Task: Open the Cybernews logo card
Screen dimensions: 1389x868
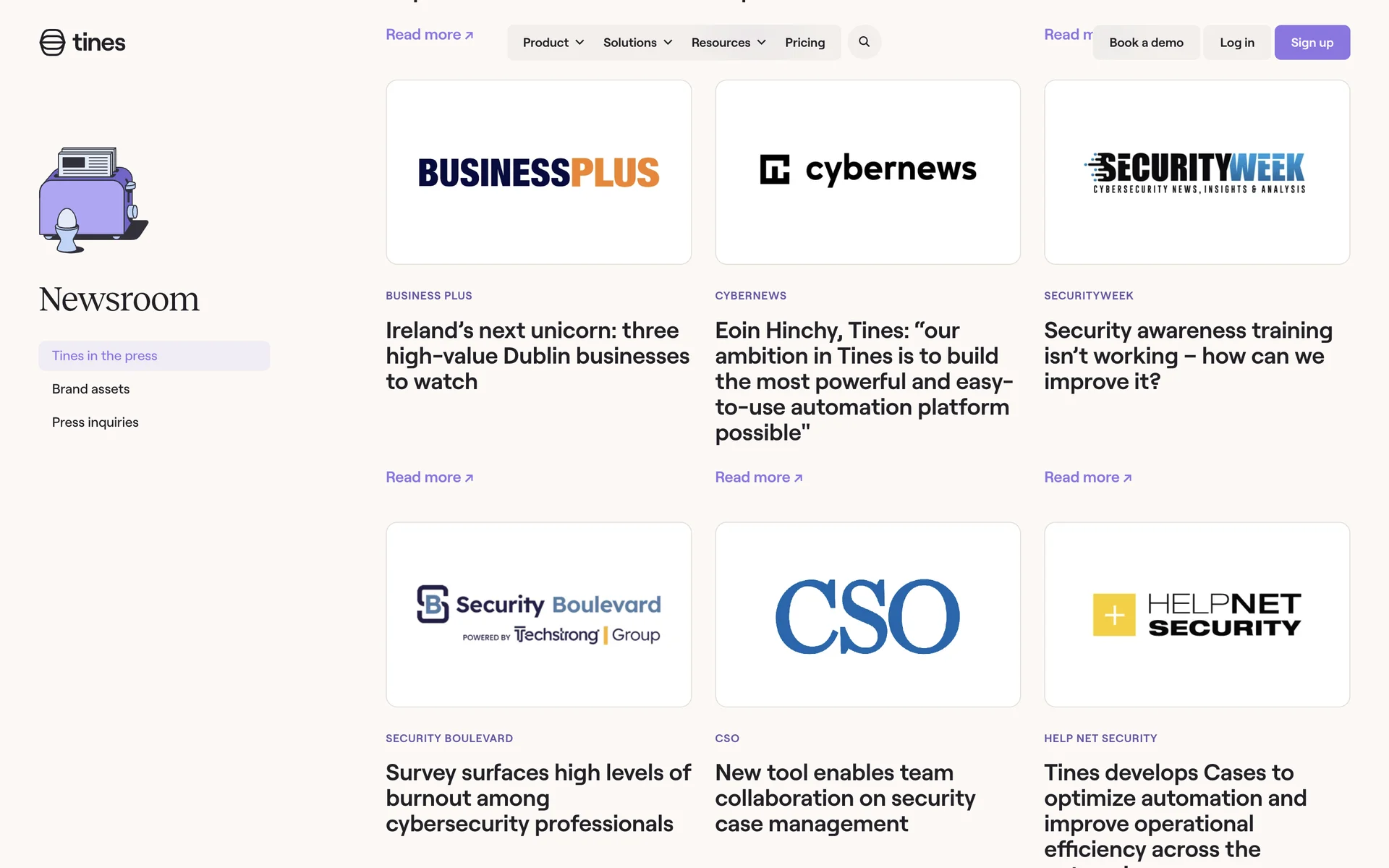Action: (x=867, y=172)
